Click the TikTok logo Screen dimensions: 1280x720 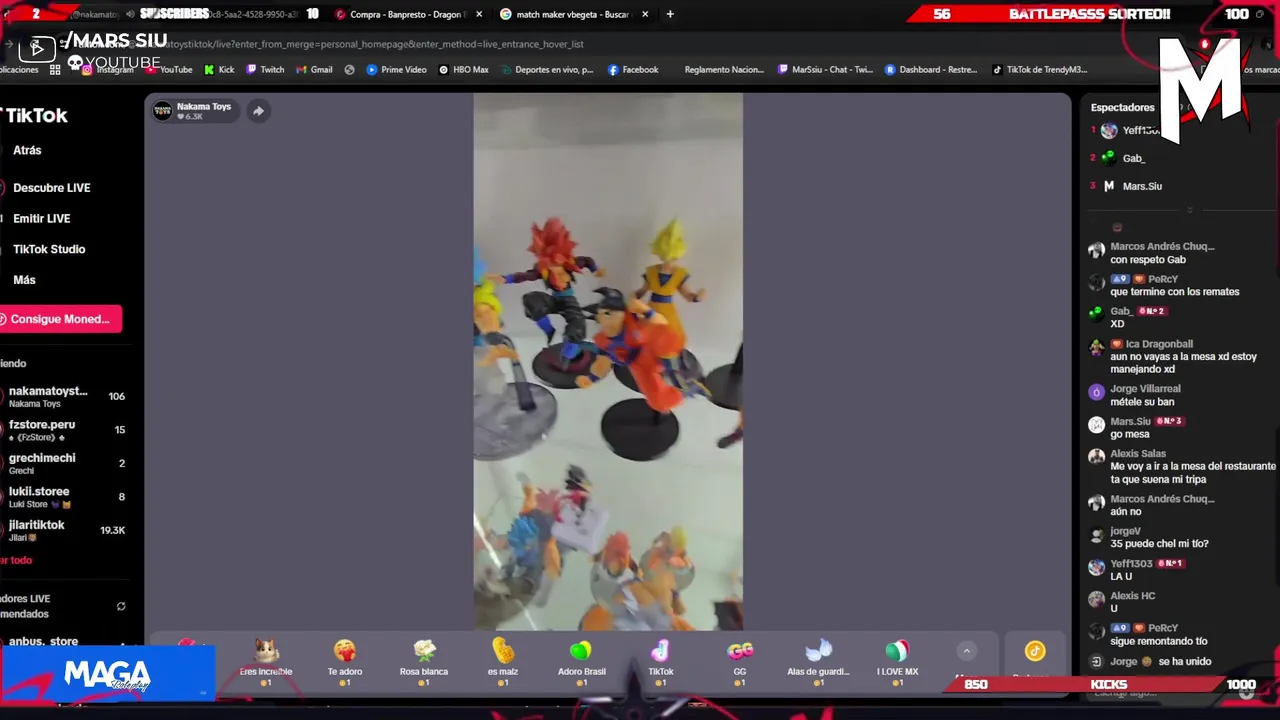pyautogui.click(x=35, y=115)
